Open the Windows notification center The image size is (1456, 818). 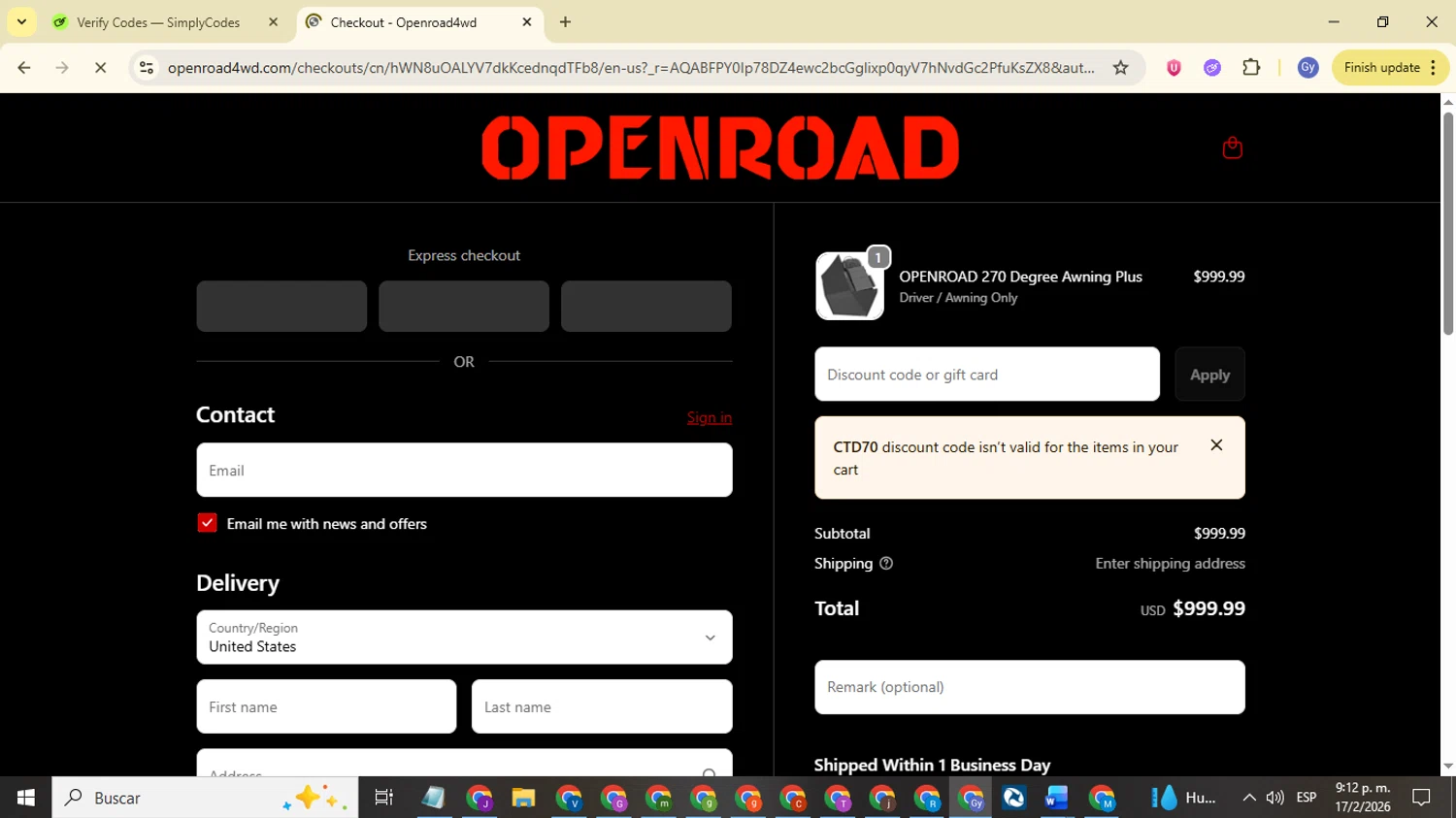[x=1421, y=798]
